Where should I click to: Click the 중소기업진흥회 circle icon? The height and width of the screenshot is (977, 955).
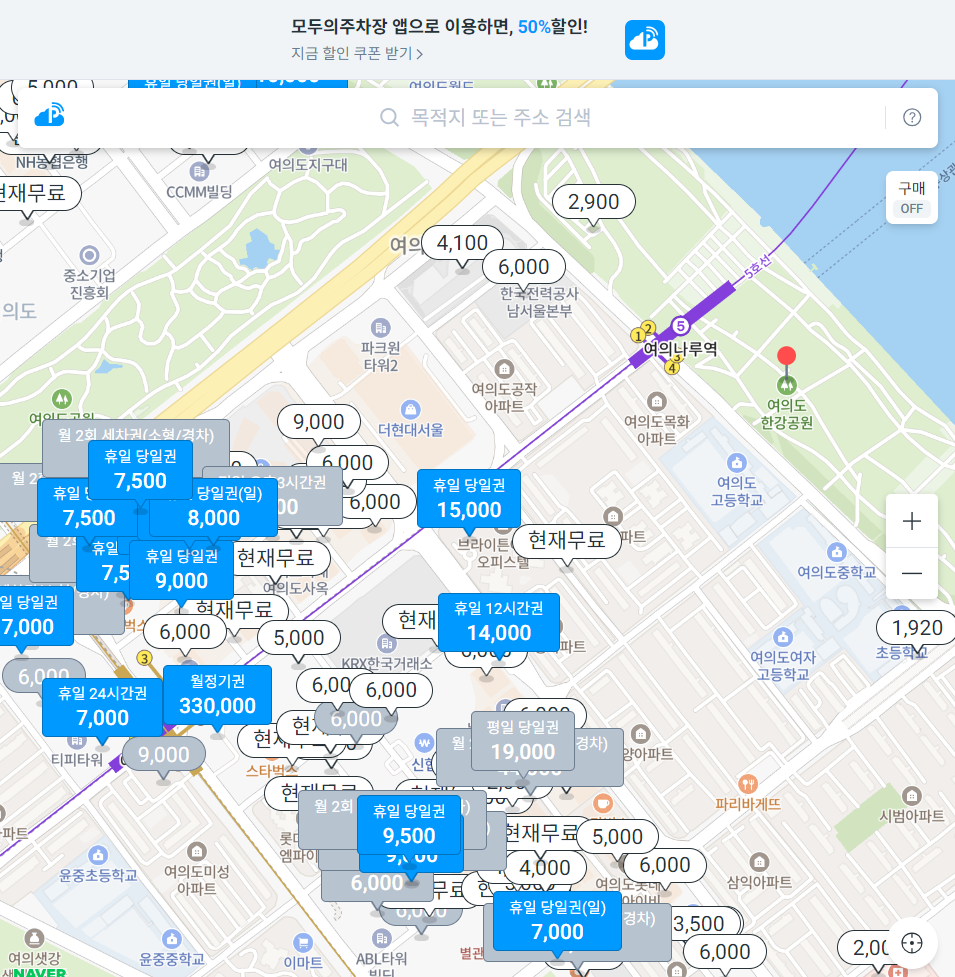tap(90, 255)
